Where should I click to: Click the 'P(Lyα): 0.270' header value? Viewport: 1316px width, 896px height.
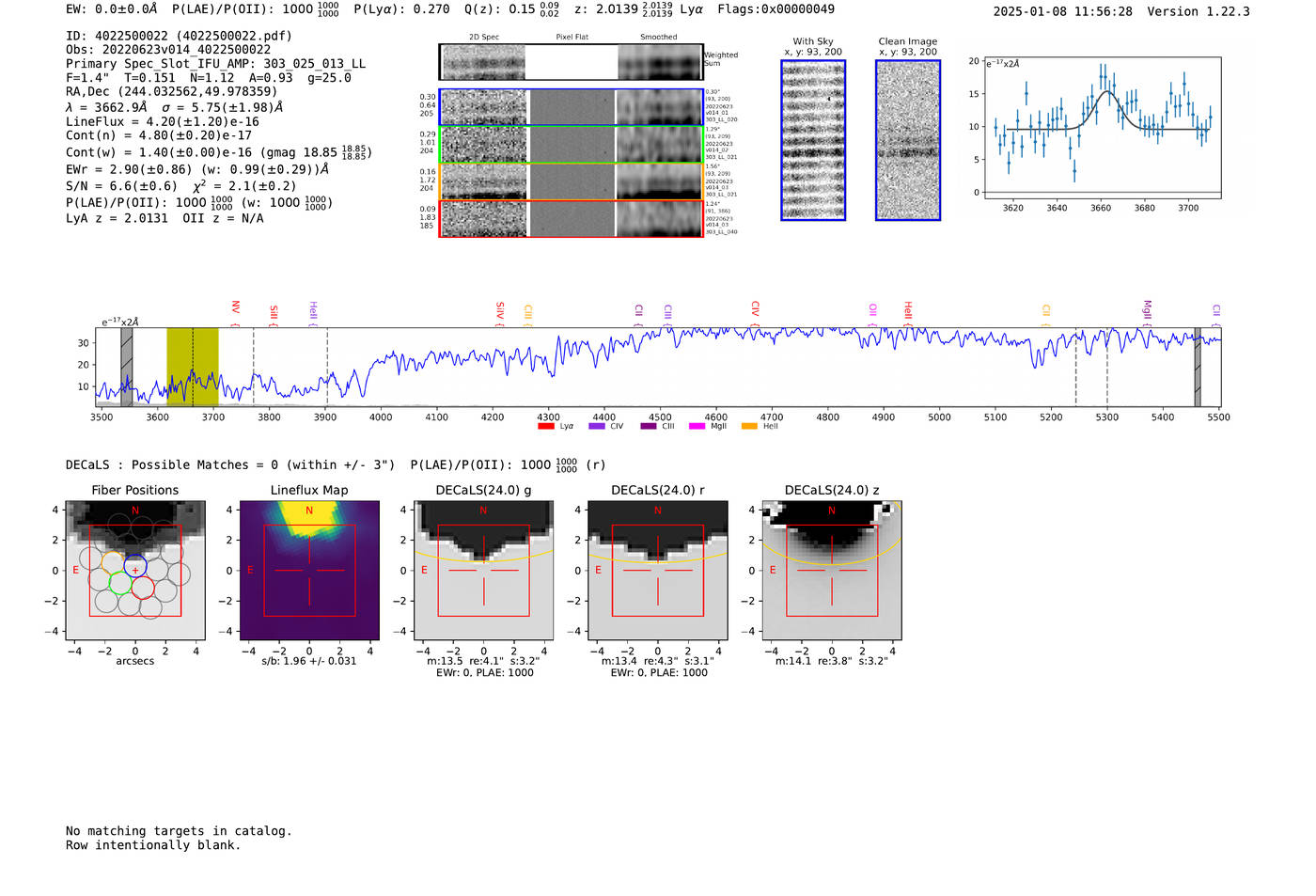click(x=401, y=9)
